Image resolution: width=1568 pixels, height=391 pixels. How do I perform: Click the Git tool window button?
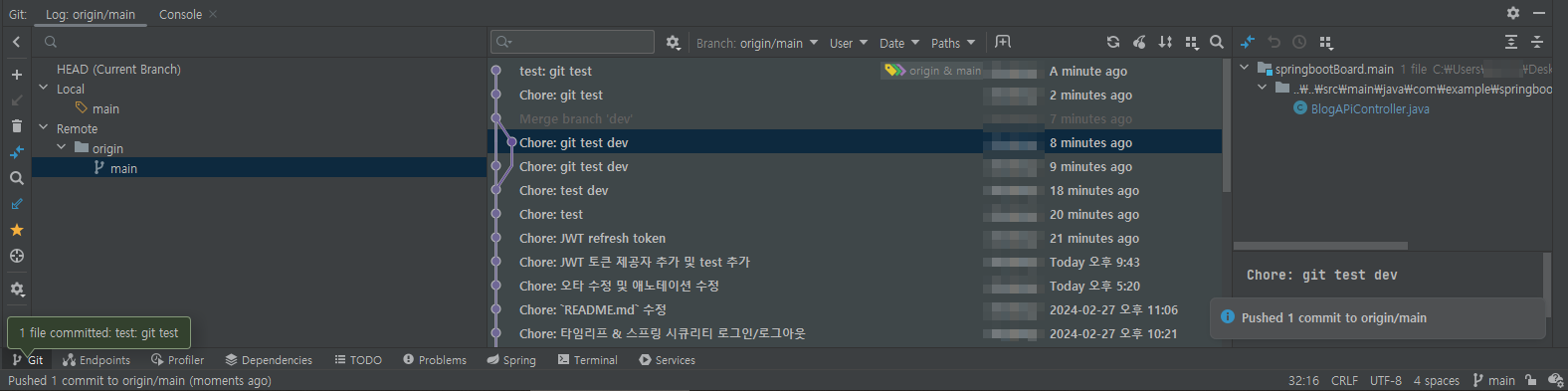coord(28,360)
